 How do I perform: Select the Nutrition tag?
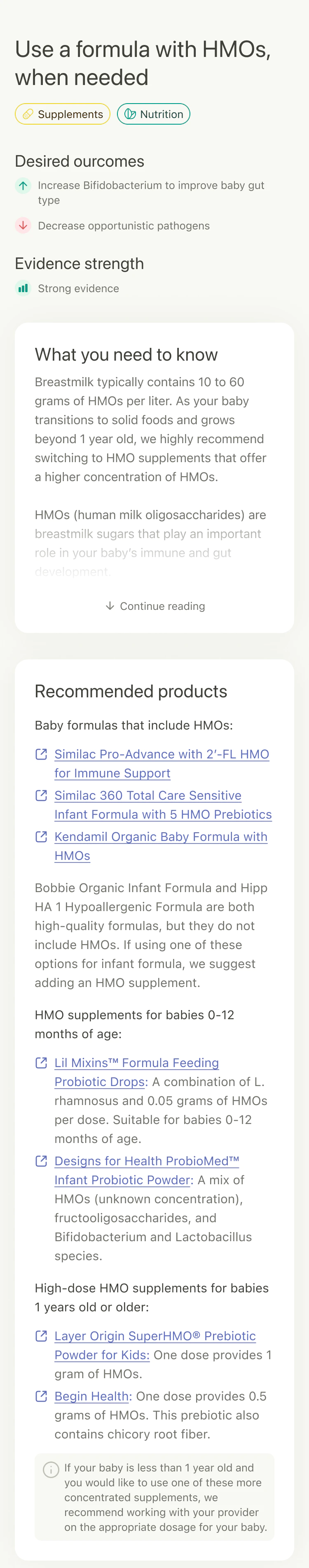(153, 114)
